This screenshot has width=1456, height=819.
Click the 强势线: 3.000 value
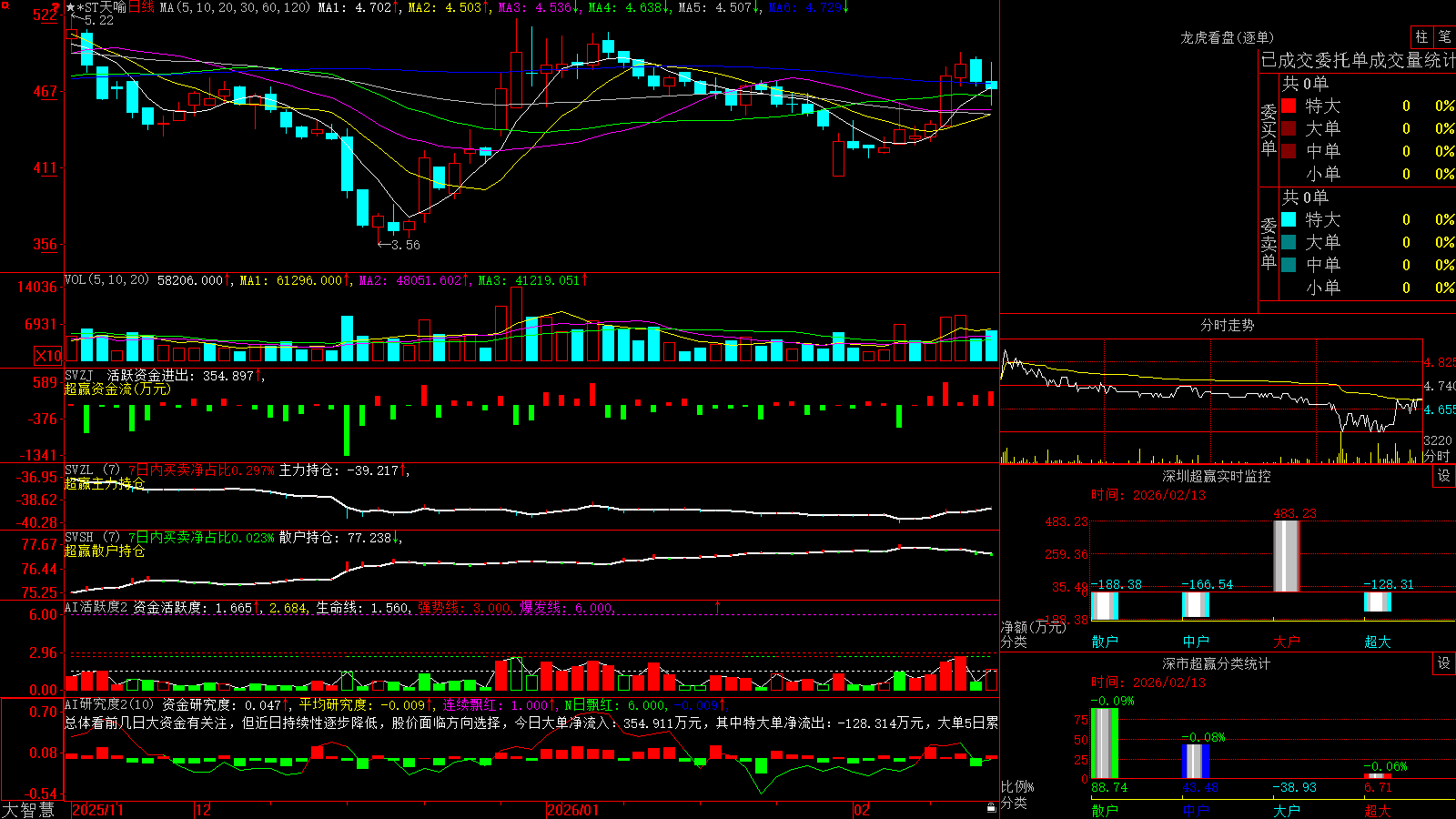click(464, 608)
